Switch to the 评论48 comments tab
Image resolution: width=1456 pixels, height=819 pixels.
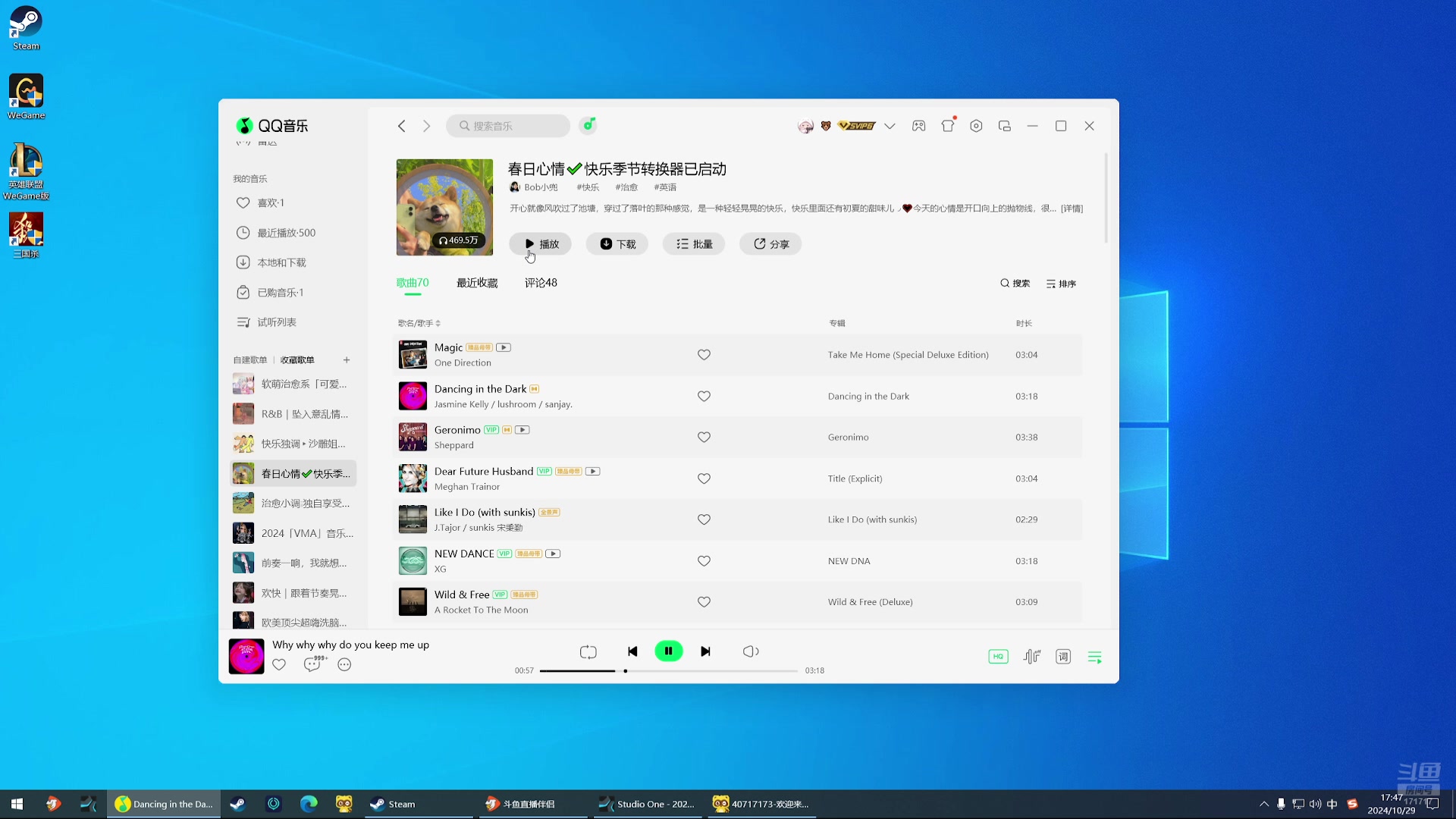(541, 283)
